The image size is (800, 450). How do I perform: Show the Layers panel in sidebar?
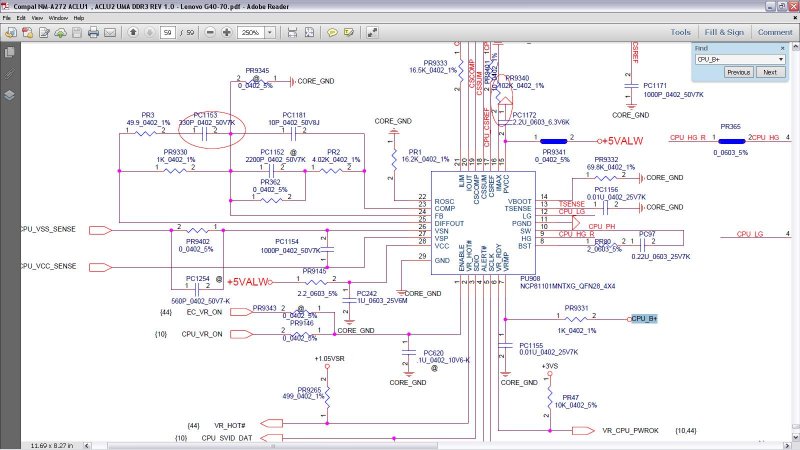tap(10, 95)
